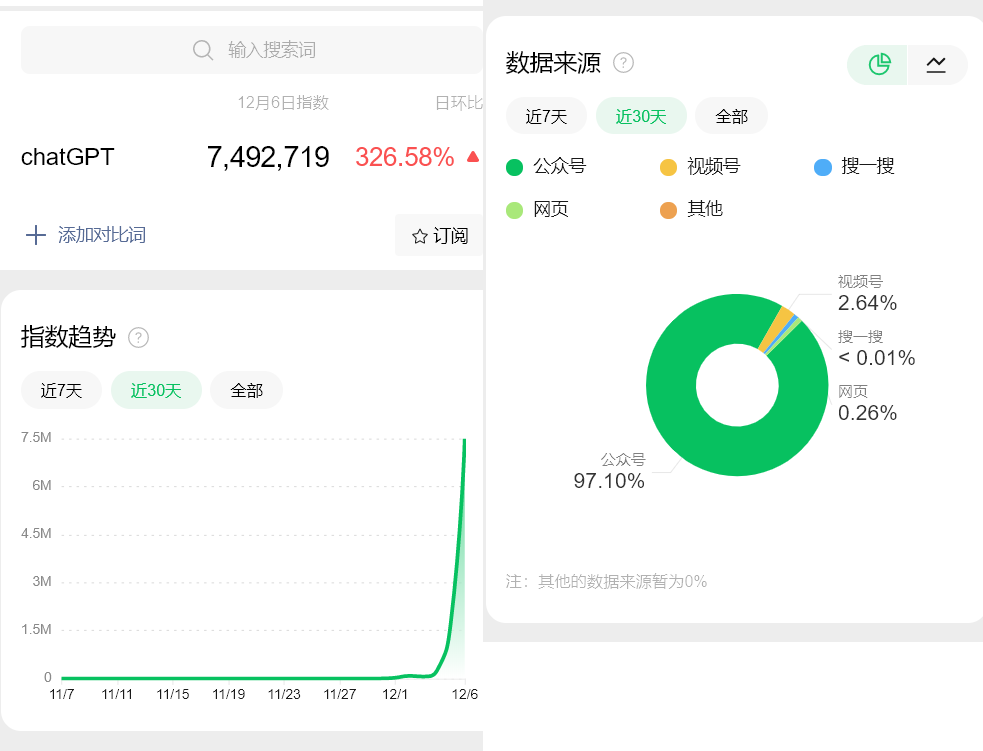Screen dimensions: 983x751
Task: Select the 近7天 tab under 指数趋势
Action: (x=61, y=390)
